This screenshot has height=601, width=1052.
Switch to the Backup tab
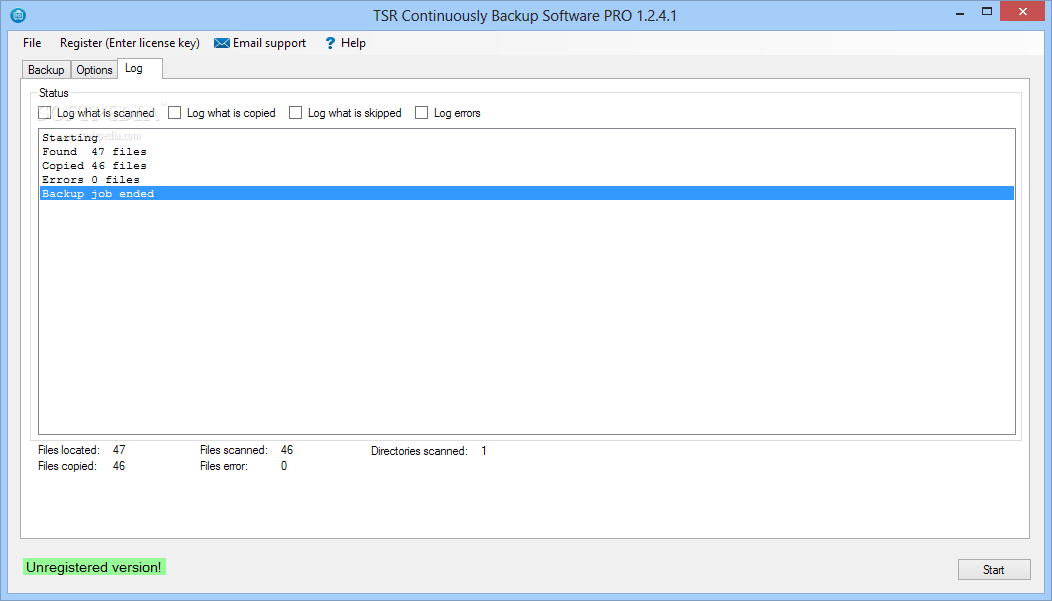(x=46, y=70)
